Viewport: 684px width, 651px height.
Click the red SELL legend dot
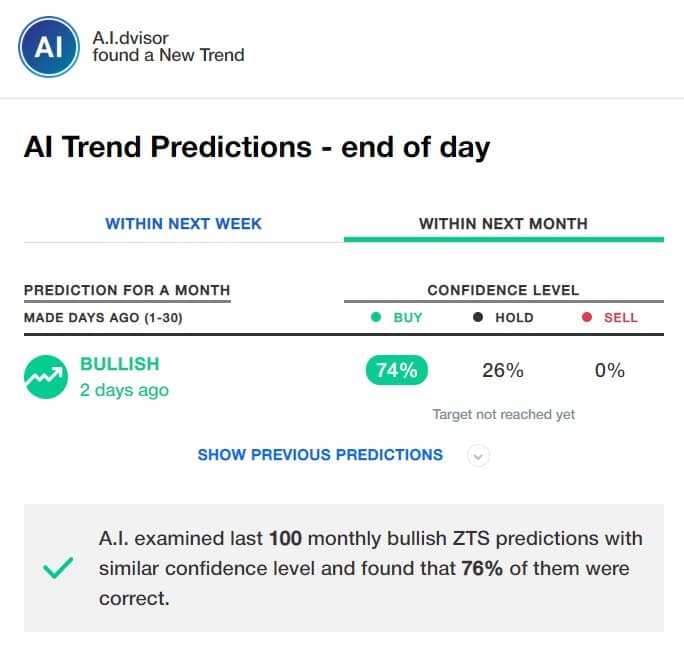coord(587,318)
